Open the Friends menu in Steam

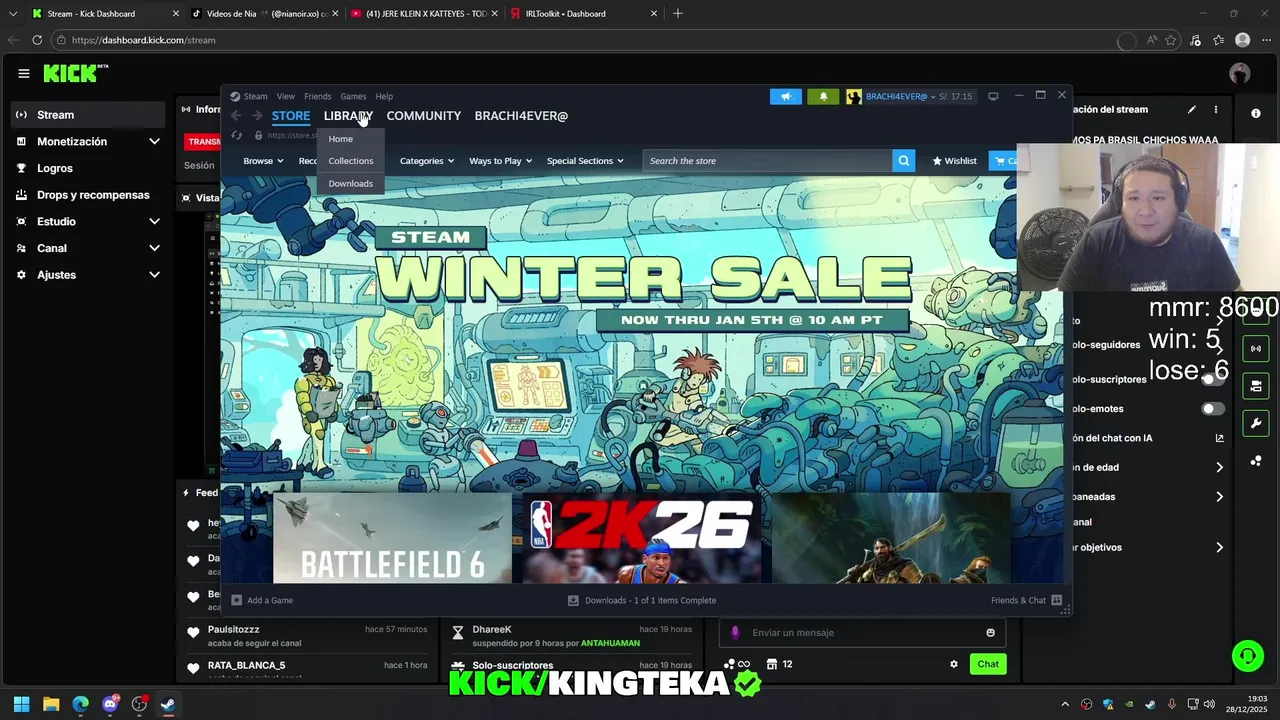coord(317,97)
